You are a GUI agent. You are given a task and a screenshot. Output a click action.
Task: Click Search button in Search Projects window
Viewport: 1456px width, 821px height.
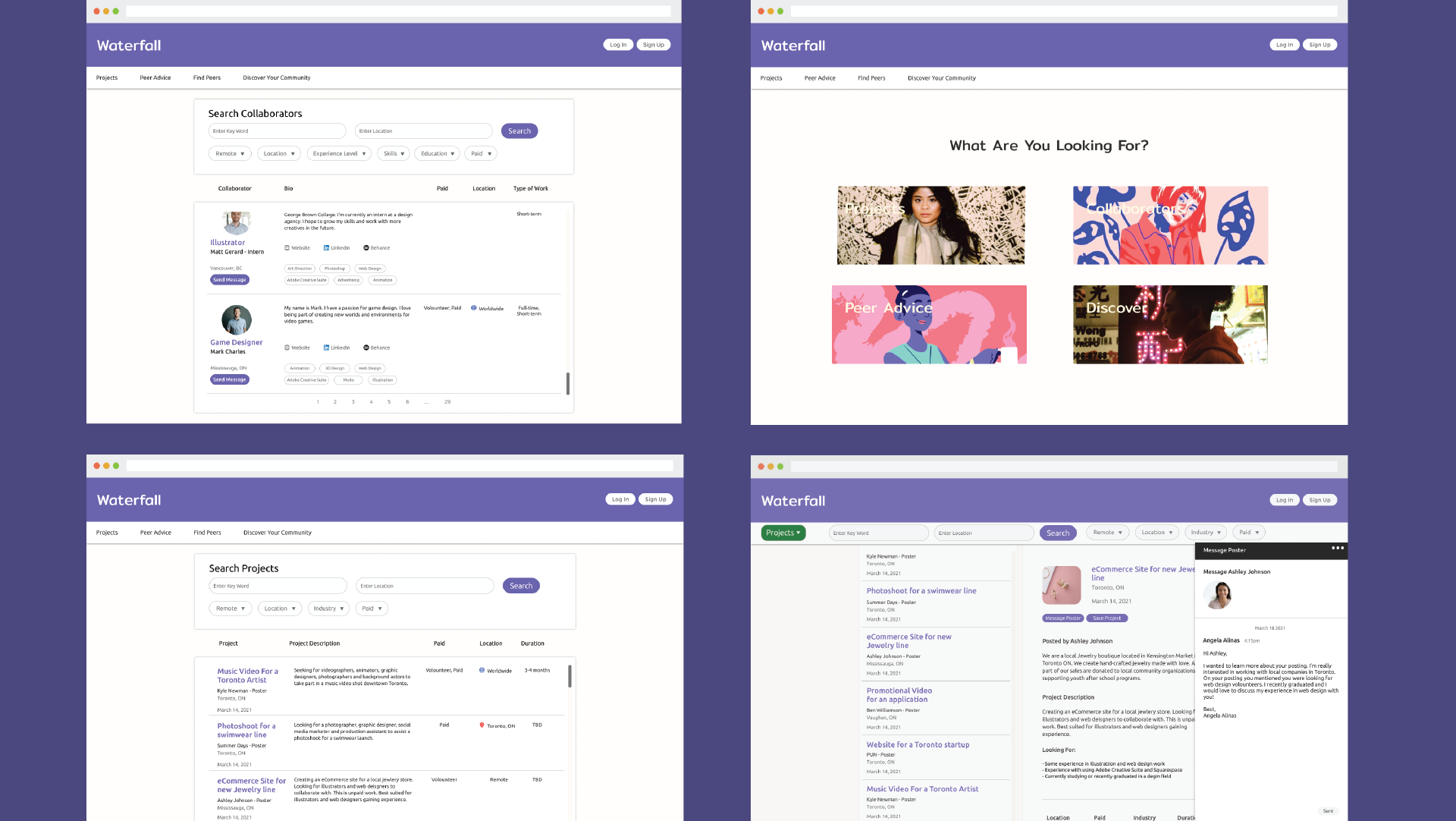[521, 586]
